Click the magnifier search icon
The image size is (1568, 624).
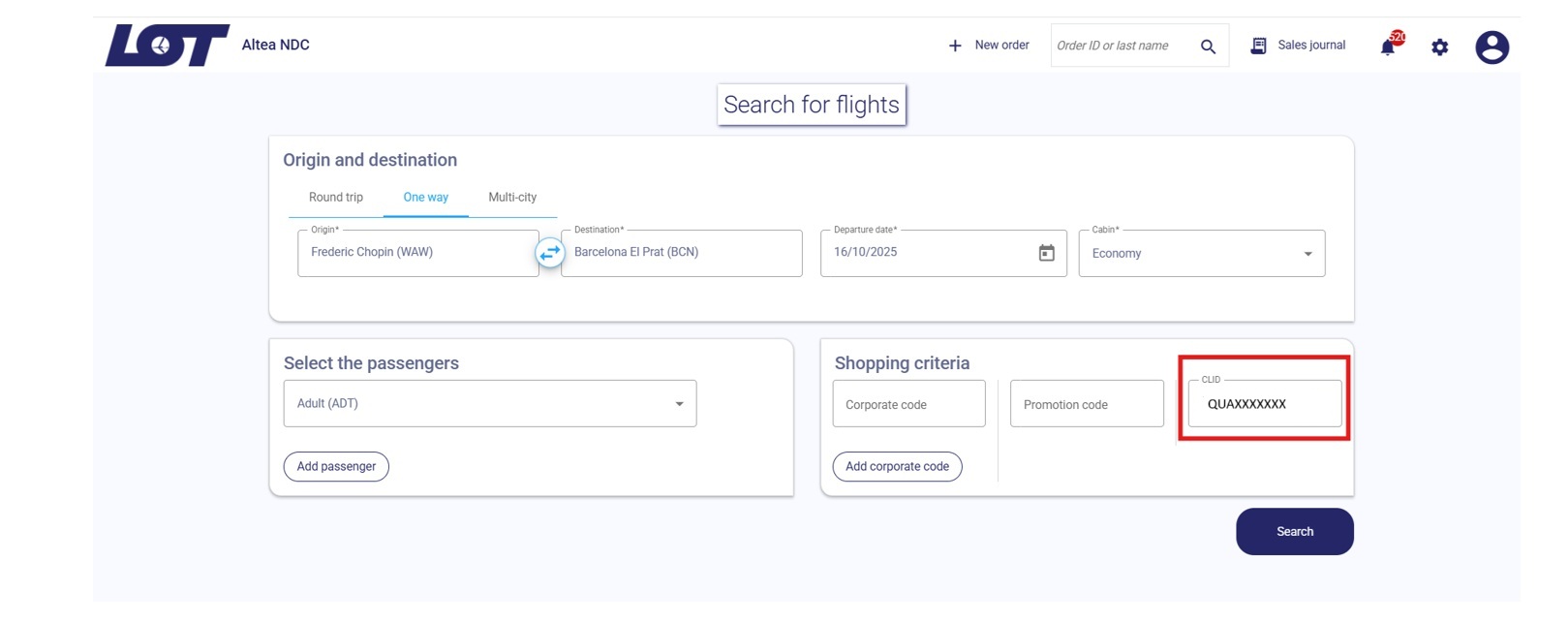[1208, 47]
